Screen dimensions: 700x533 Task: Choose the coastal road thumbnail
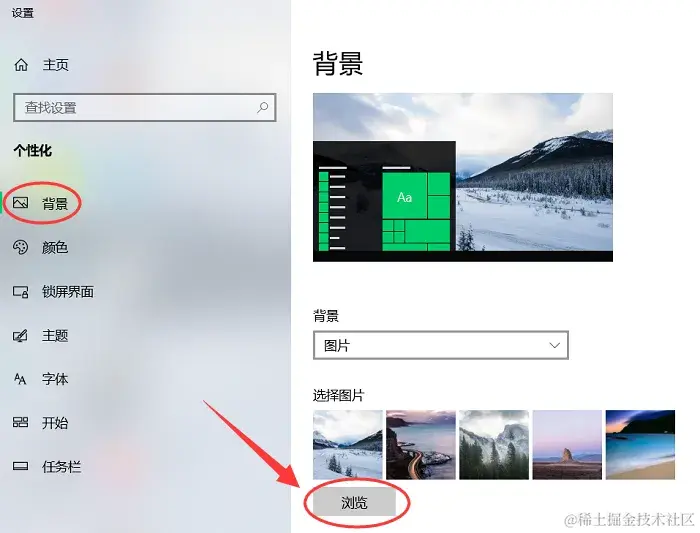[421, 445]
